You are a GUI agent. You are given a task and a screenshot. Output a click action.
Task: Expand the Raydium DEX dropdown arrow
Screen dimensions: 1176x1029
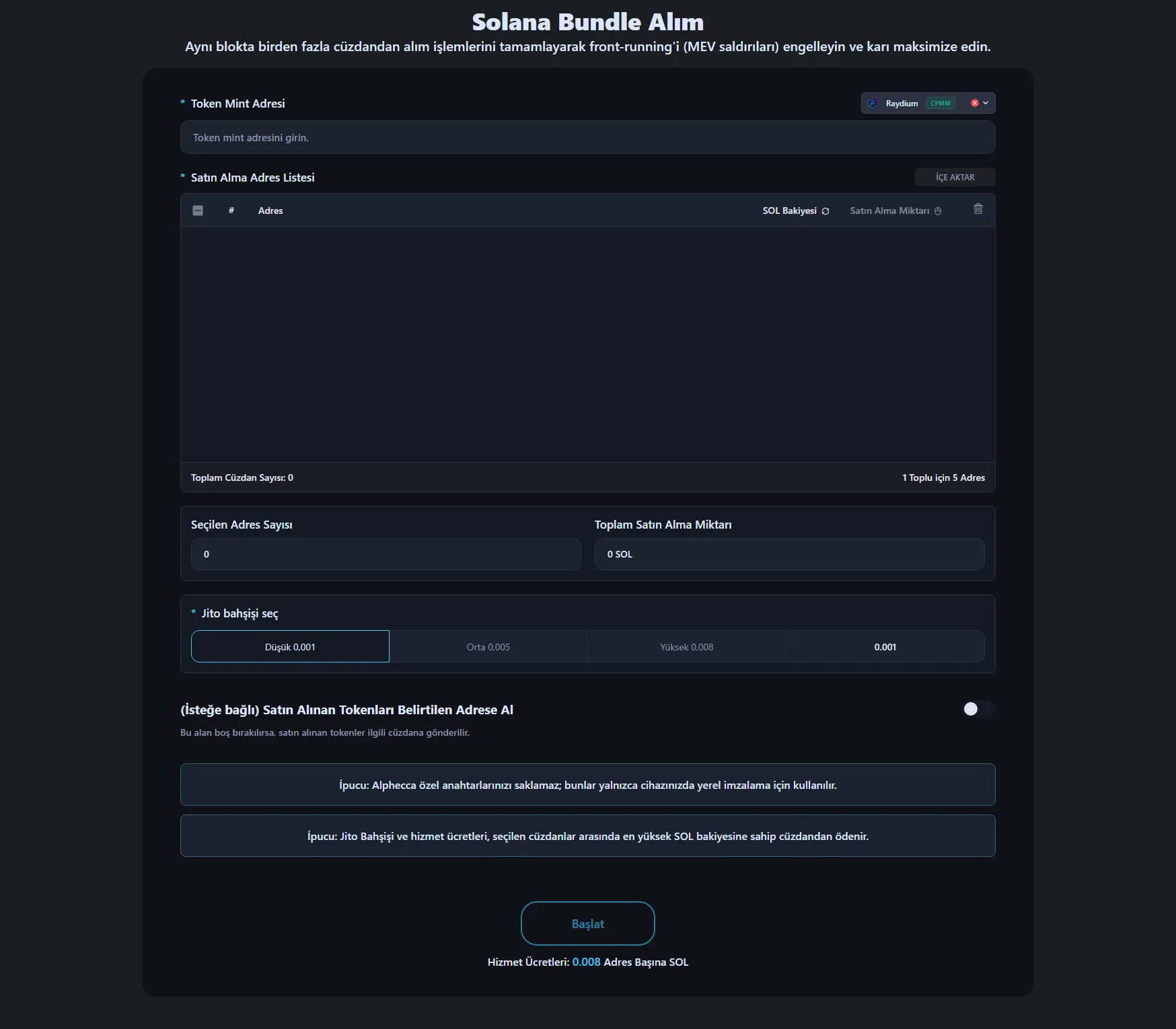tap(986, 103)
